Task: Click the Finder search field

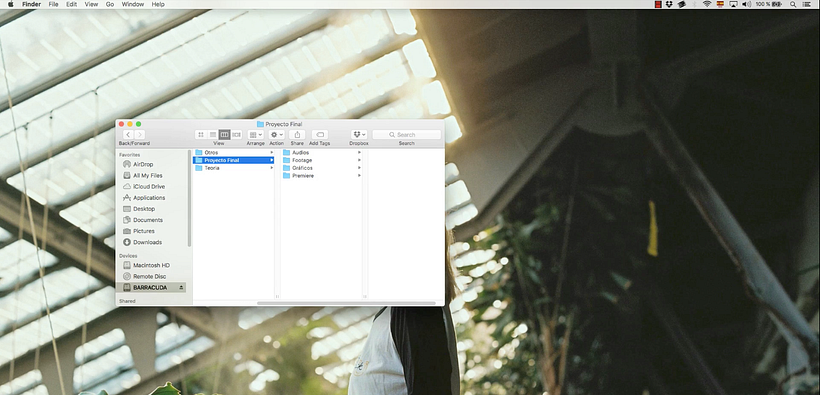Action: 406,135
